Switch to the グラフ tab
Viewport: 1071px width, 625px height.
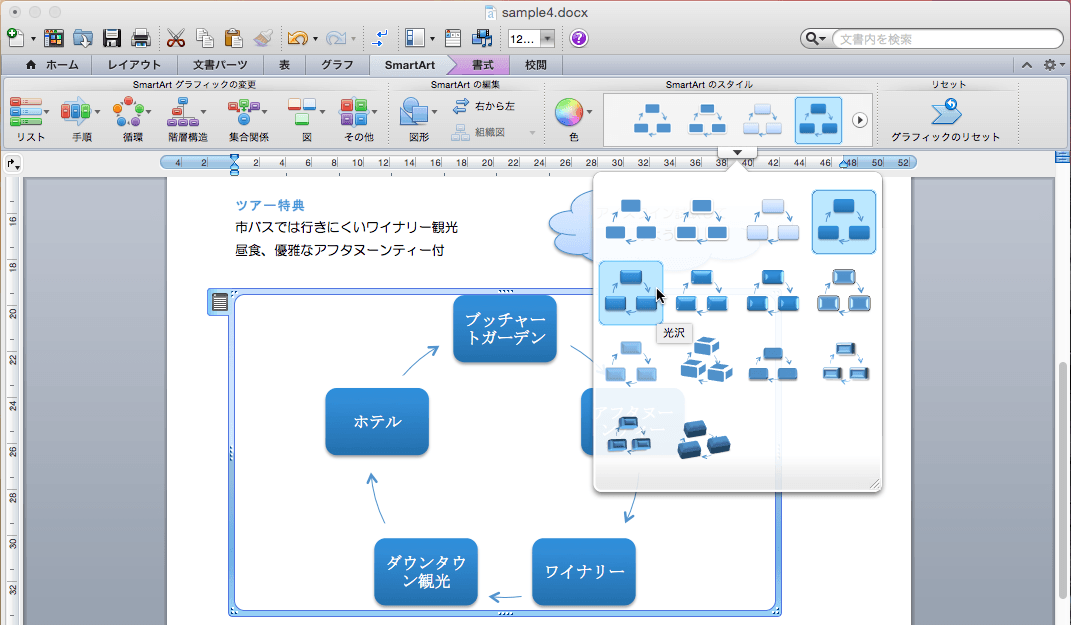pyautogui.click(x=337, y=65)
